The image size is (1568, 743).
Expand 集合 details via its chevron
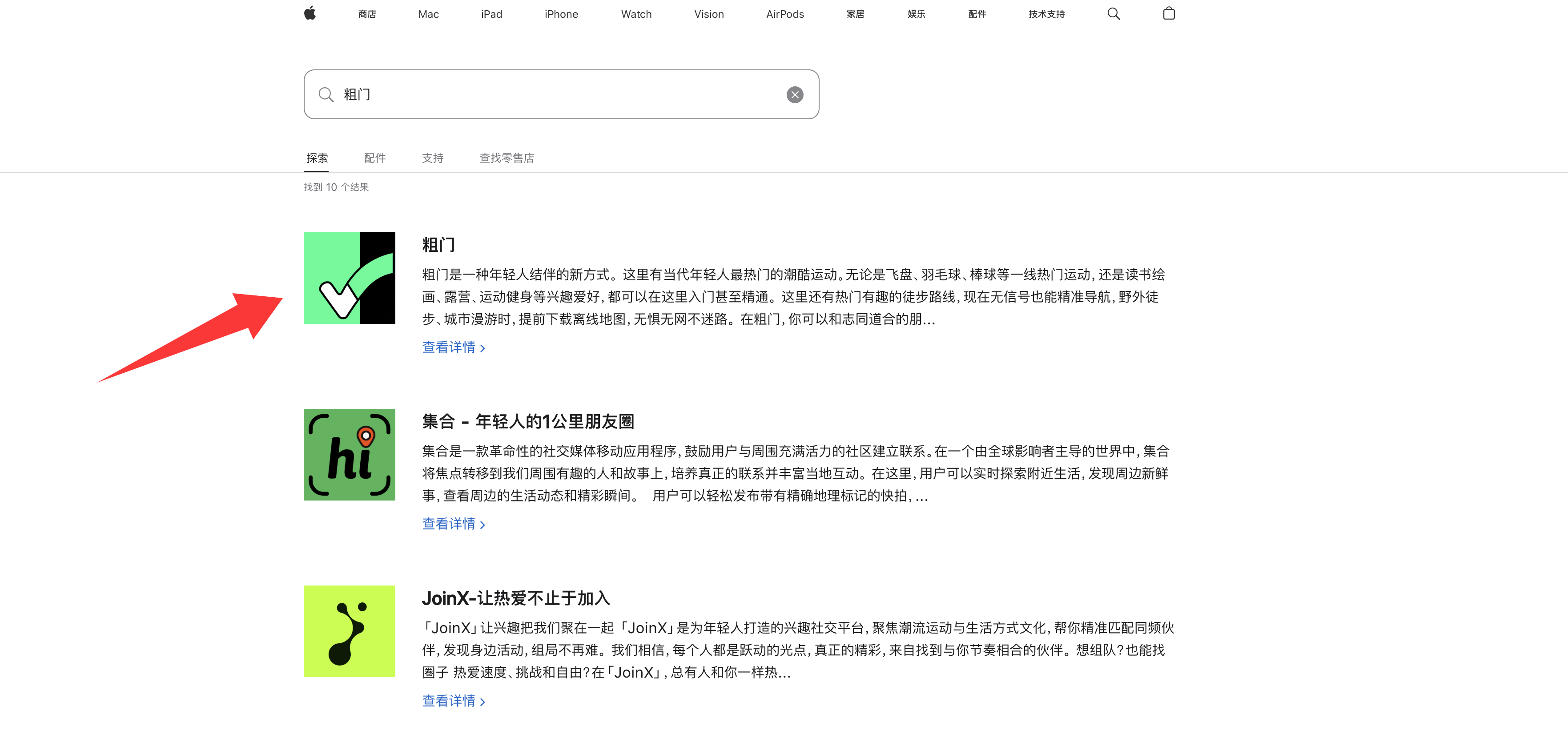(x=482, y=524)
